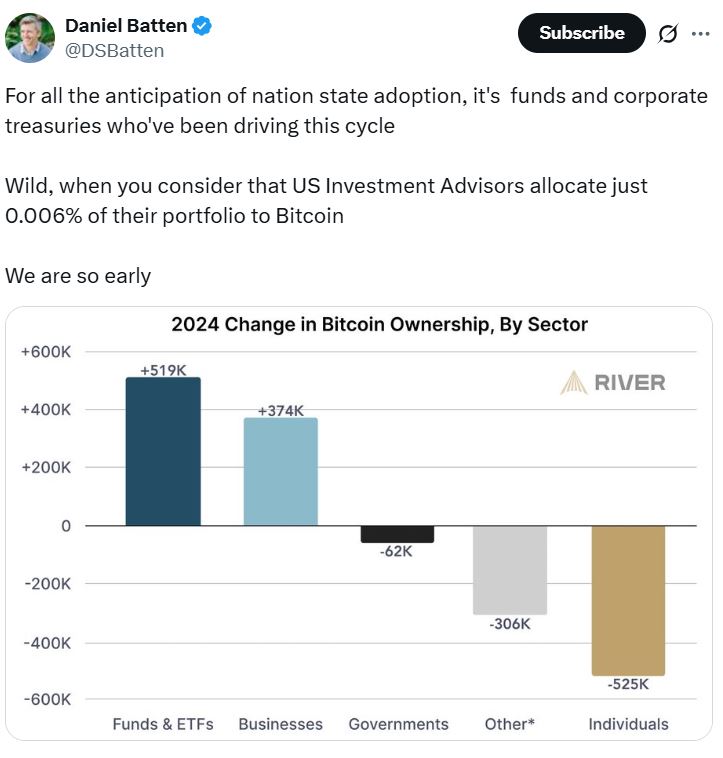The height and width of the screenshot is (758, 723).
Task: Click the Daniel Batten display name
Action: click(x=125, y=26)
